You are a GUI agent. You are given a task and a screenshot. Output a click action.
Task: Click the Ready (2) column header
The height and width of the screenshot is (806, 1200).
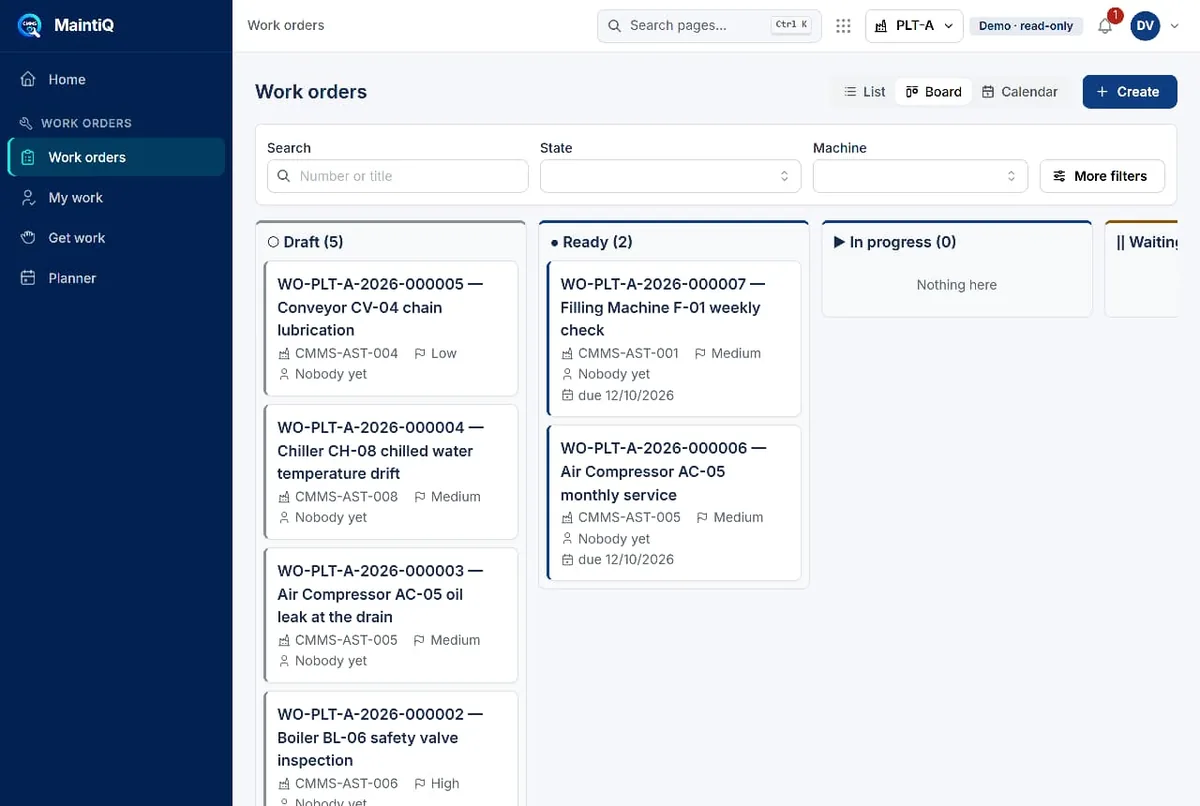(591, 242)
